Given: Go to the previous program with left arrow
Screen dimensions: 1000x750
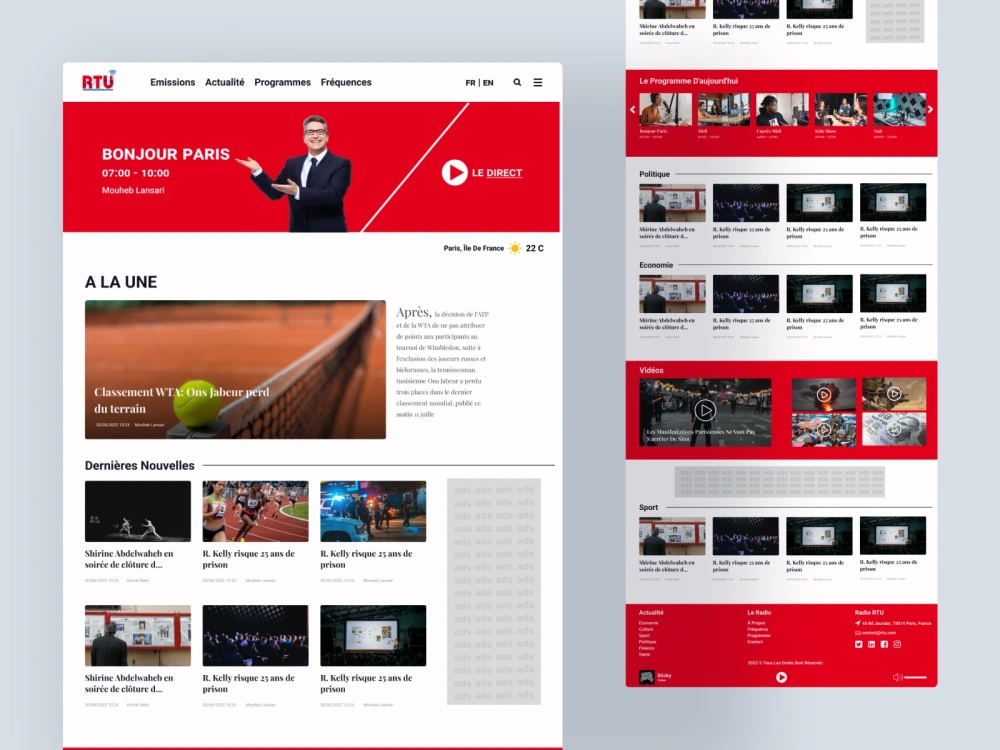Looking at the screenshot, I should click(x=633, y=110).
